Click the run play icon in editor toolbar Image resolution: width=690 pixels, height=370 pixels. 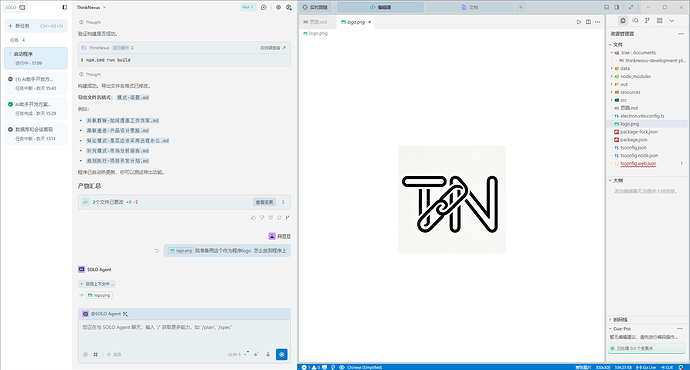coord(579,22)
